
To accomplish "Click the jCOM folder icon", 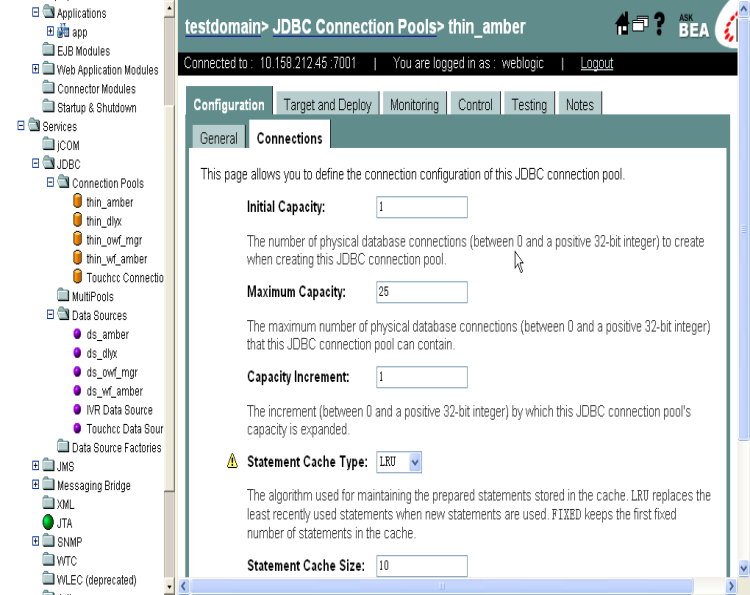I will [x=48, y=143].
